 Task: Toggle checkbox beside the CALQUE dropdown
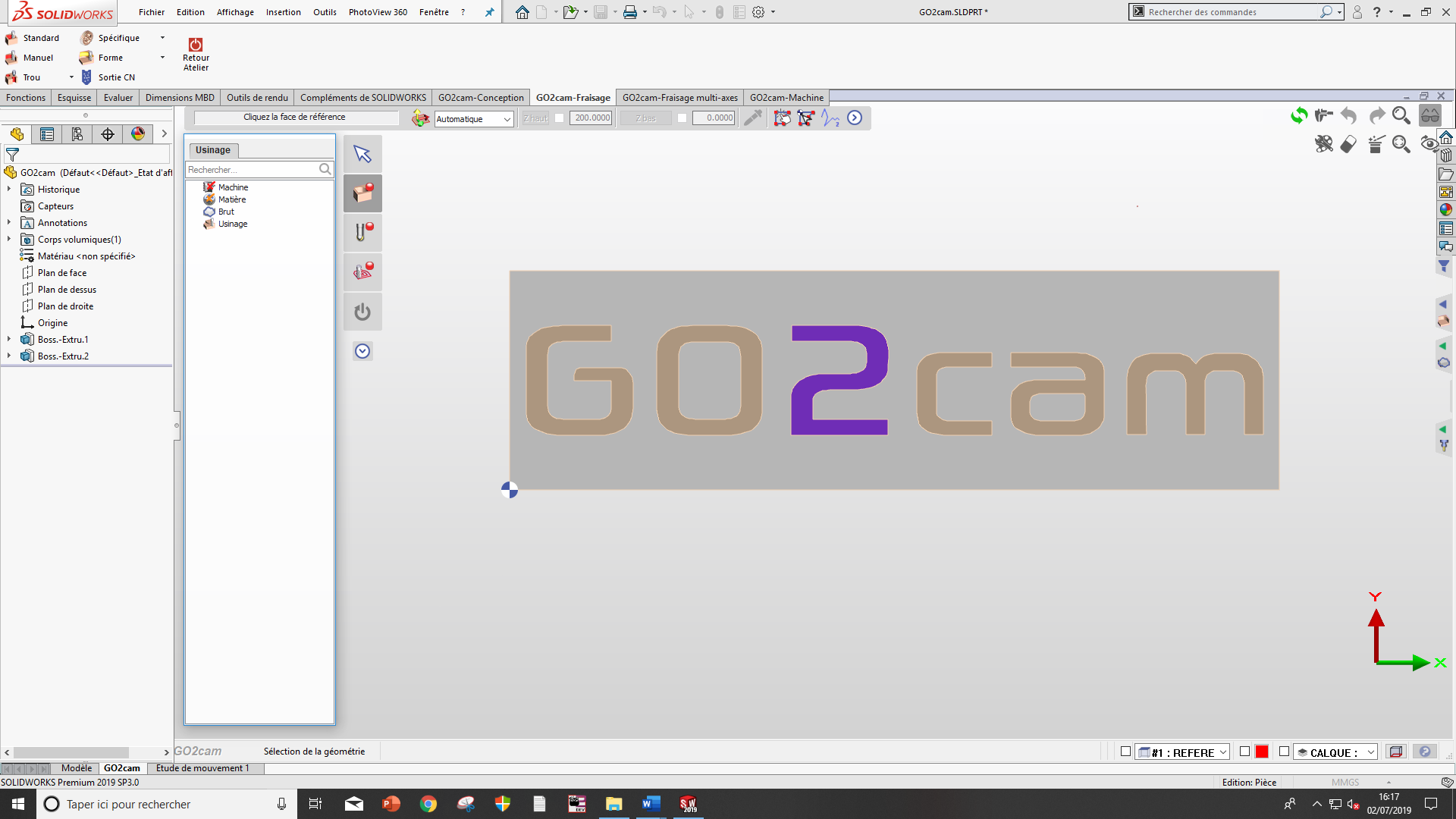(1284, 752)
